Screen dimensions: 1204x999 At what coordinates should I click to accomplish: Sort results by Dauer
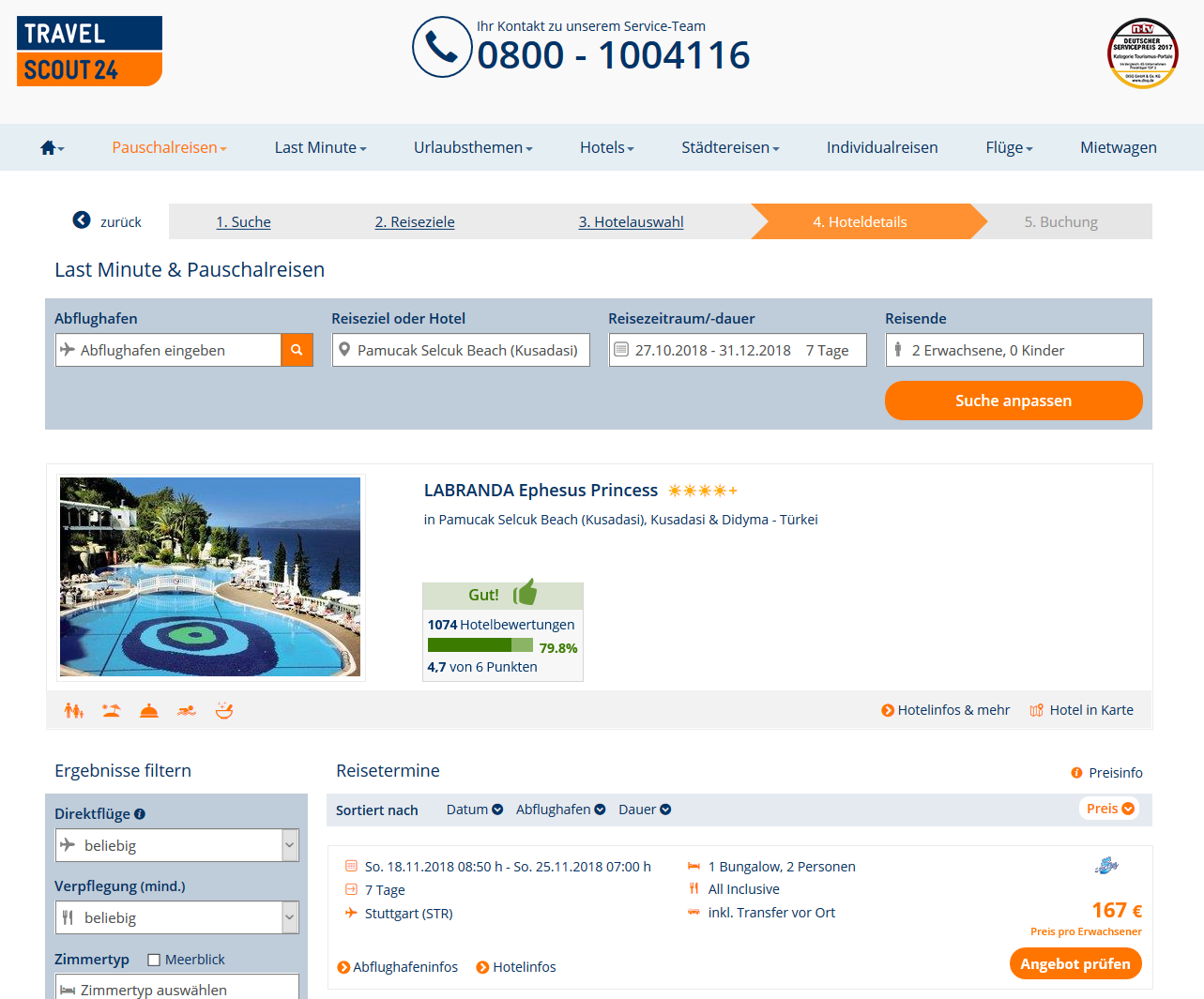click(x=645, y=810)
